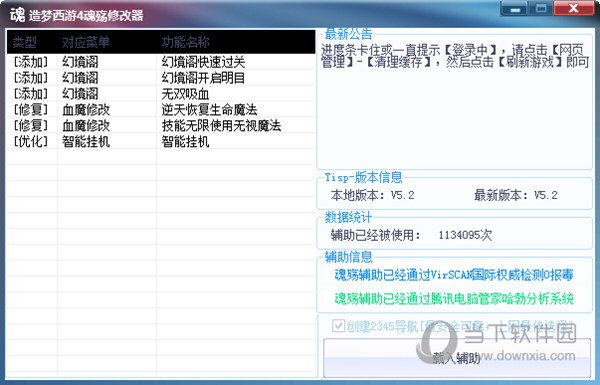
Task: Click the [添加] cell of 幻境阁快速过关 row
Action: click(x=31, y=62)
